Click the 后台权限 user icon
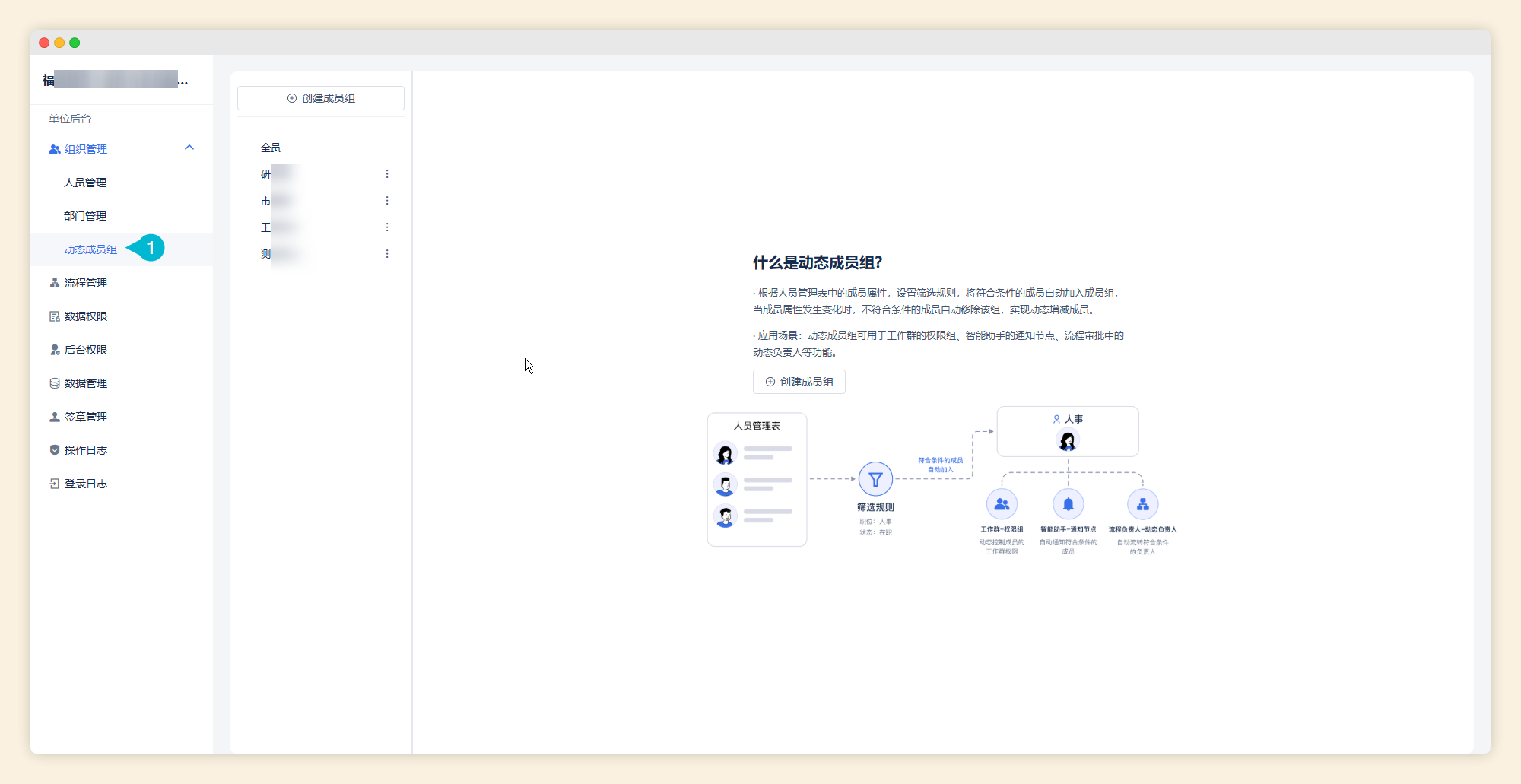The height and width of the screenshot is (784, 1521). (x=55, y=350)
